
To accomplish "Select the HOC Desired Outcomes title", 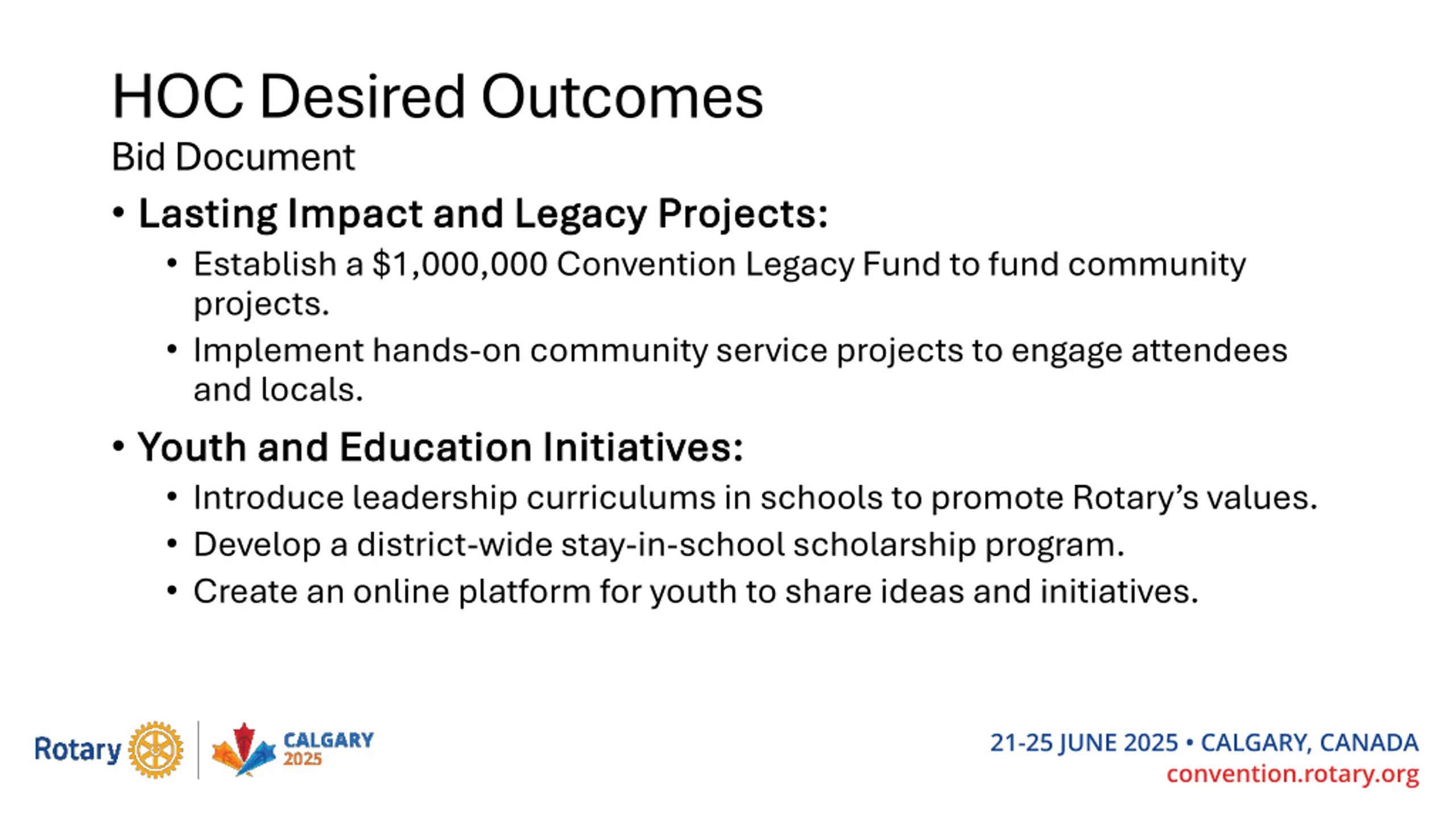I will 437,97.
